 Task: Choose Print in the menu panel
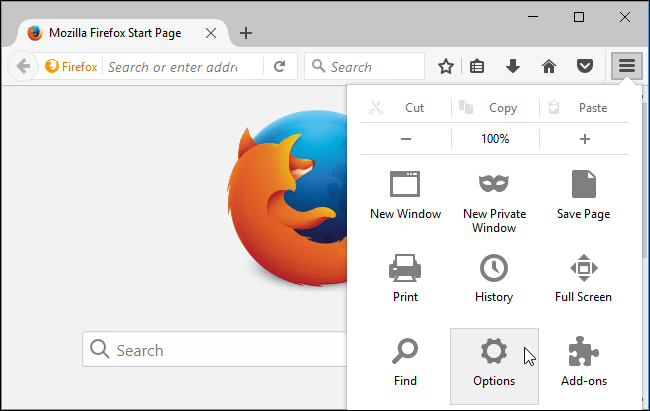pyautogui.click(x=405, y=277)
